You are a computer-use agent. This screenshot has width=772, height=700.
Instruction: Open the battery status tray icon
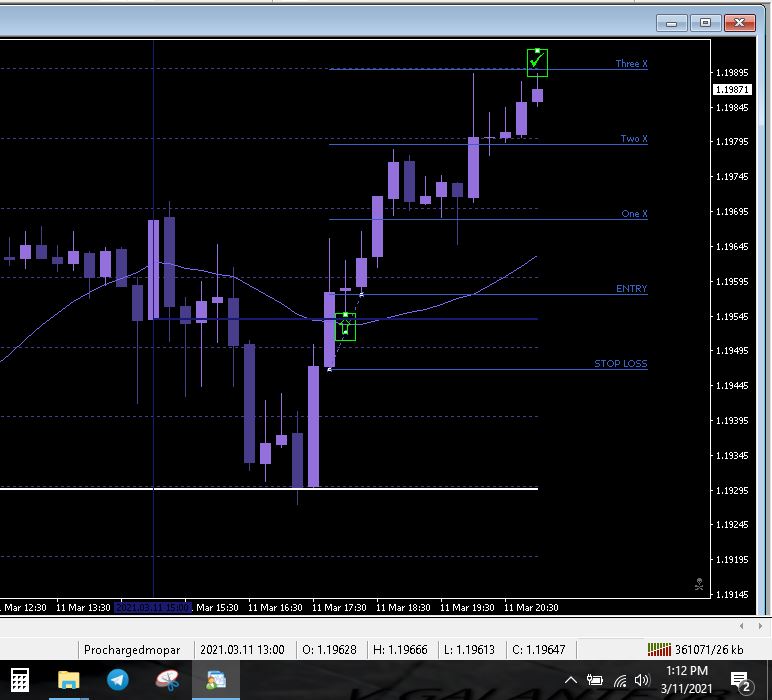pyautogui.click(x=595, y=680)
